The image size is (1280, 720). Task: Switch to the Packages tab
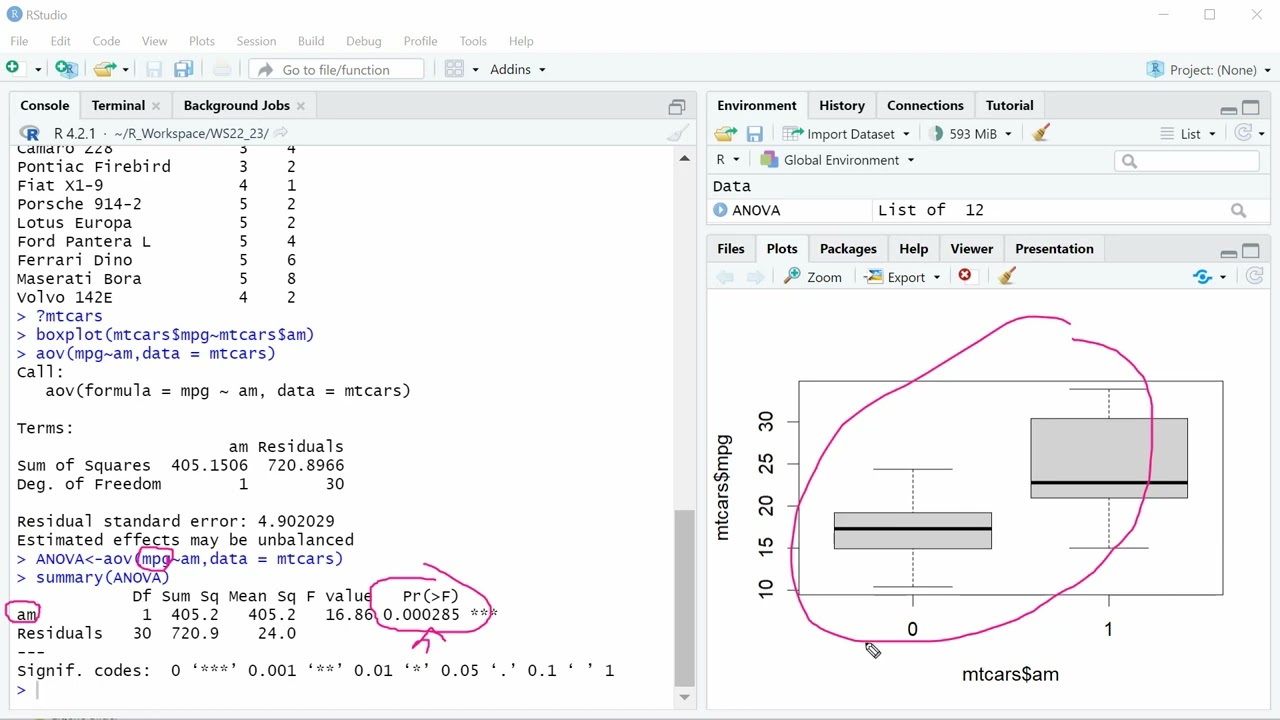[x=848, y=249]
